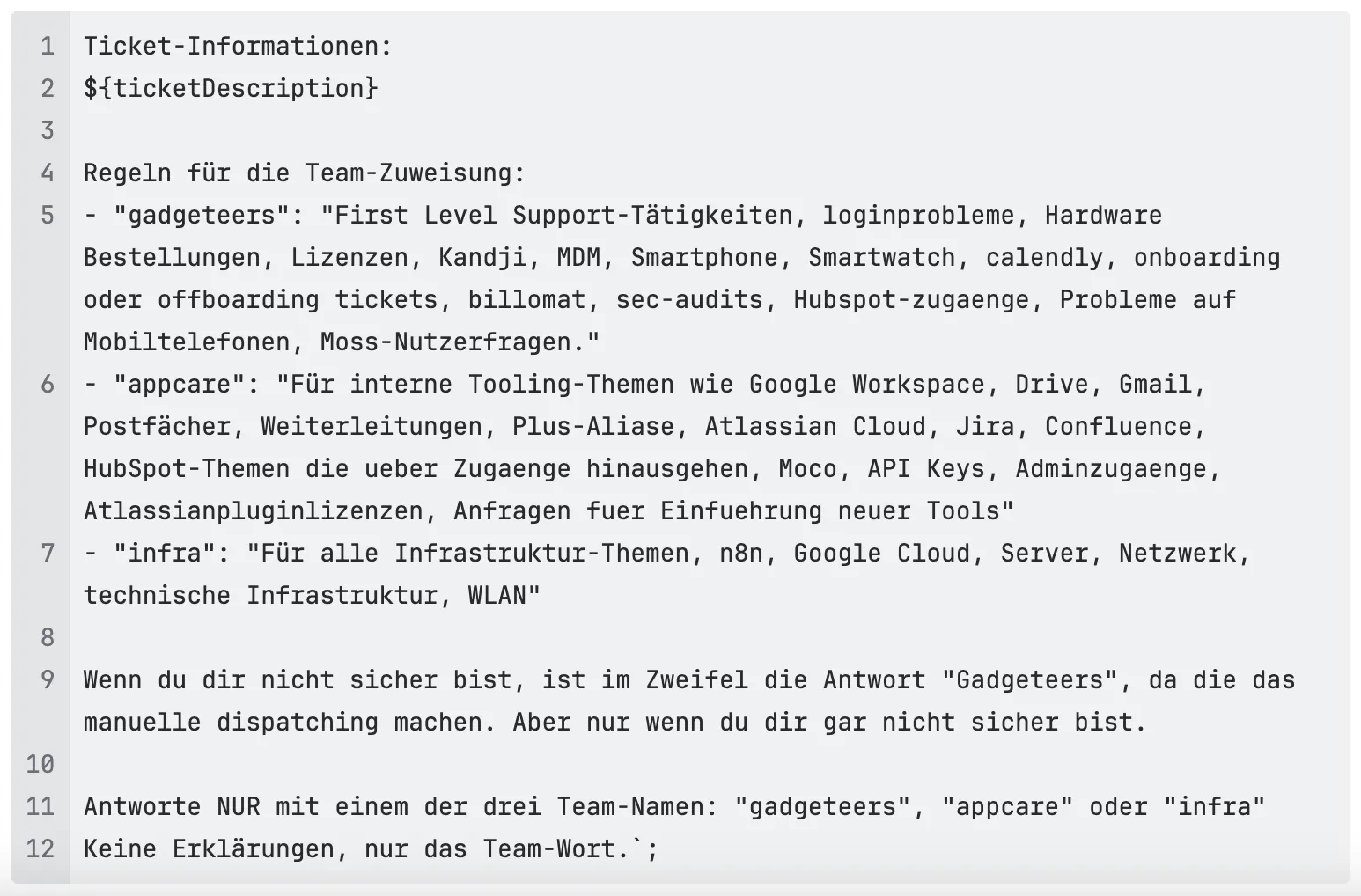Click line number 1 in the gutter

pos(48,46)
